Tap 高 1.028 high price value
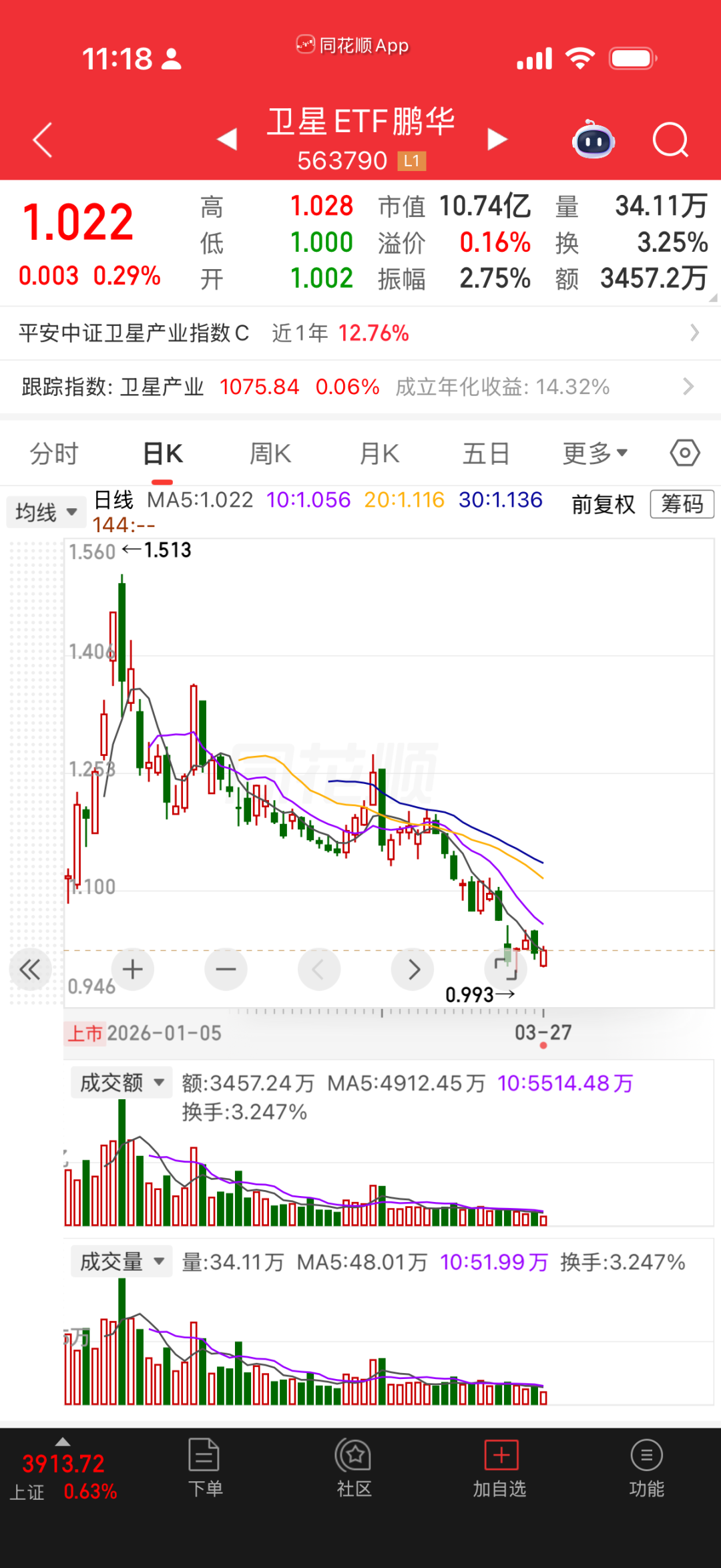Viewport: 721px width, 1568px height. [321, 206]
